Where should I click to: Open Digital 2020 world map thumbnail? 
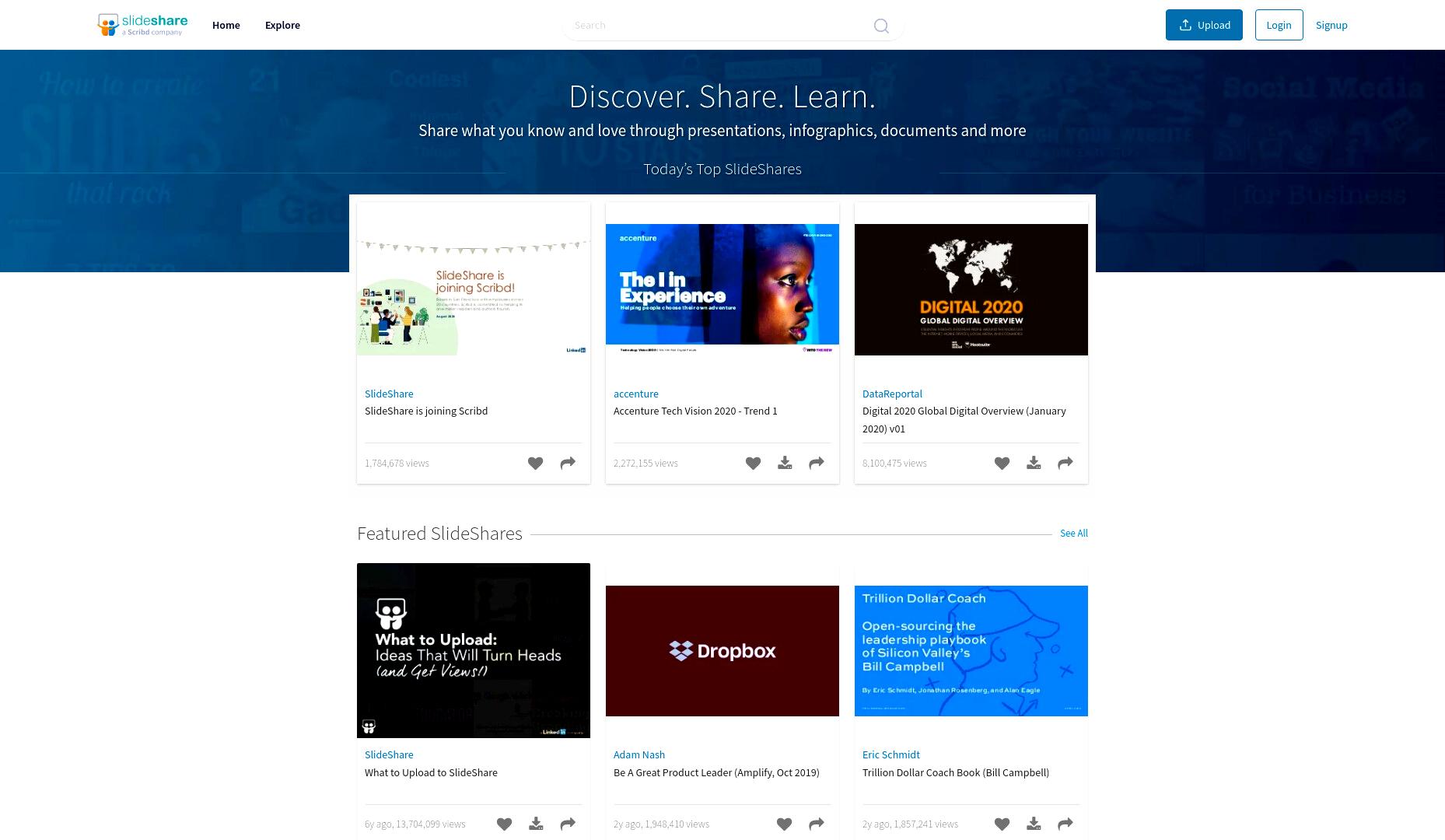click(x=971, y=289)
